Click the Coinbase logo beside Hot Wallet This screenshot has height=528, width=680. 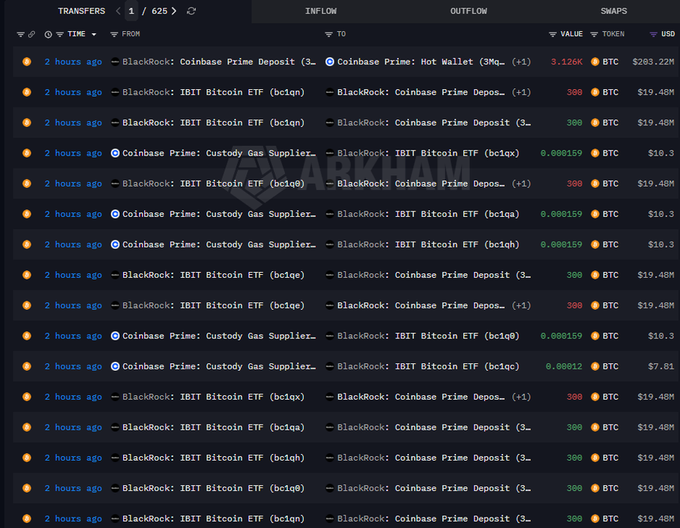point(330,62)
